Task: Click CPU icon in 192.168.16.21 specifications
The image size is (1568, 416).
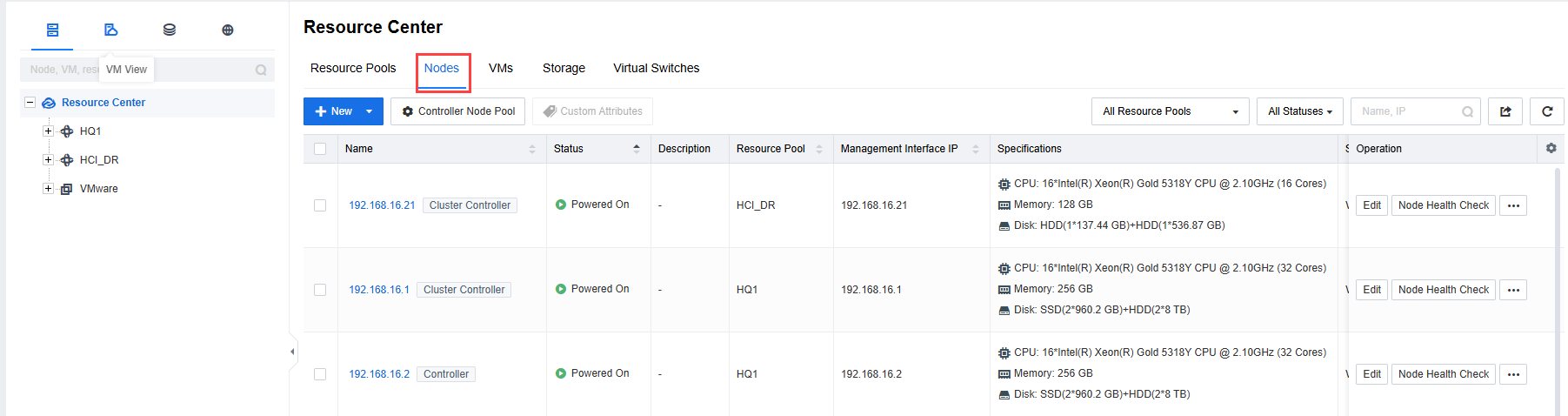Action: point(1004,184)
